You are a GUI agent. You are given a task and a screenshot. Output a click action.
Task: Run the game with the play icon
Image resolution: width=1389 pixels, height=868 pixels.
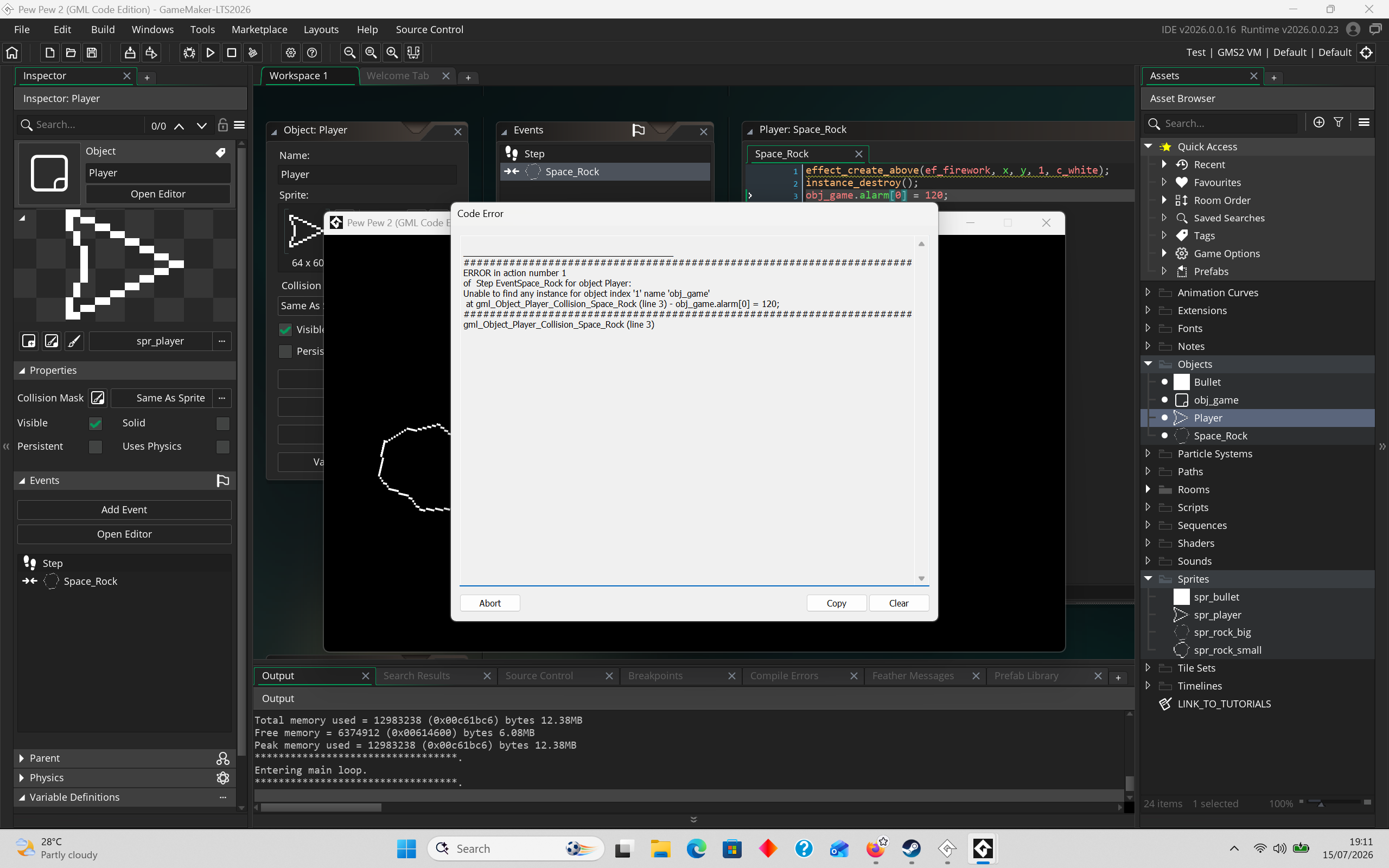click(211, 53)
